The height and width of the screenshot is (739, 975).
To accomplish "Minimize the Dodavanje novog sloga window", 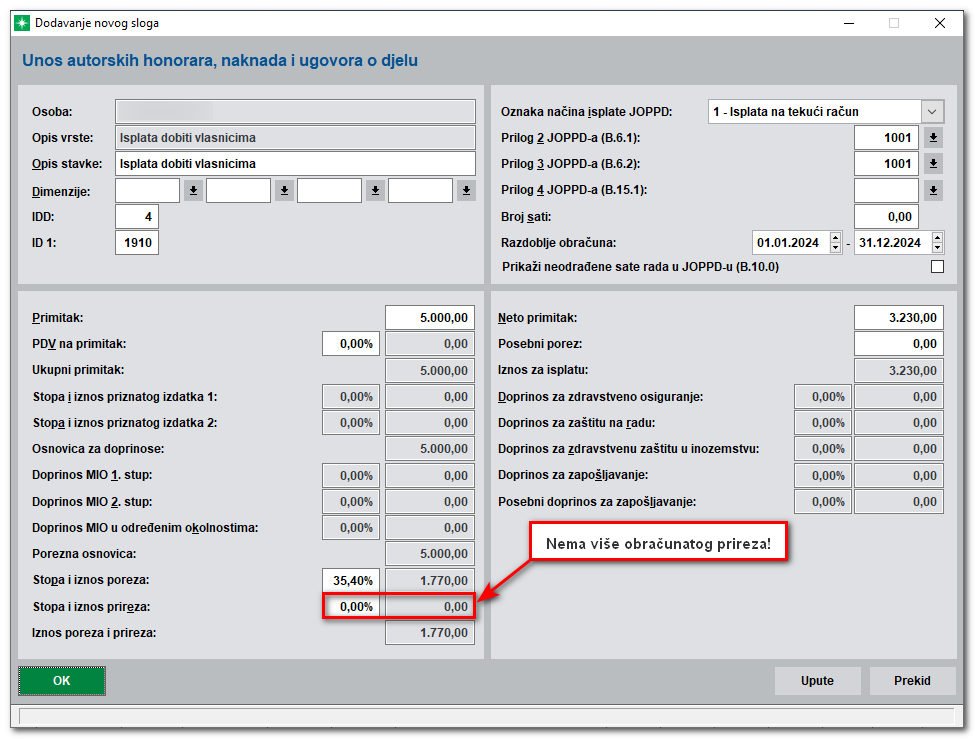I will point(849,23).
